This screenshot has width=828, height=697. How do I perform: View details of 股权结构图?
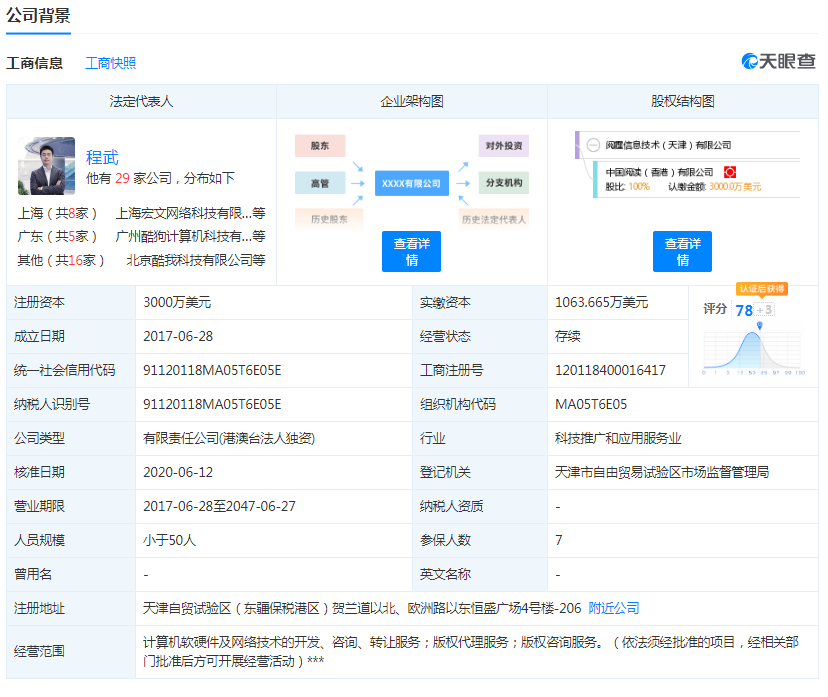(x=682, y=251)
